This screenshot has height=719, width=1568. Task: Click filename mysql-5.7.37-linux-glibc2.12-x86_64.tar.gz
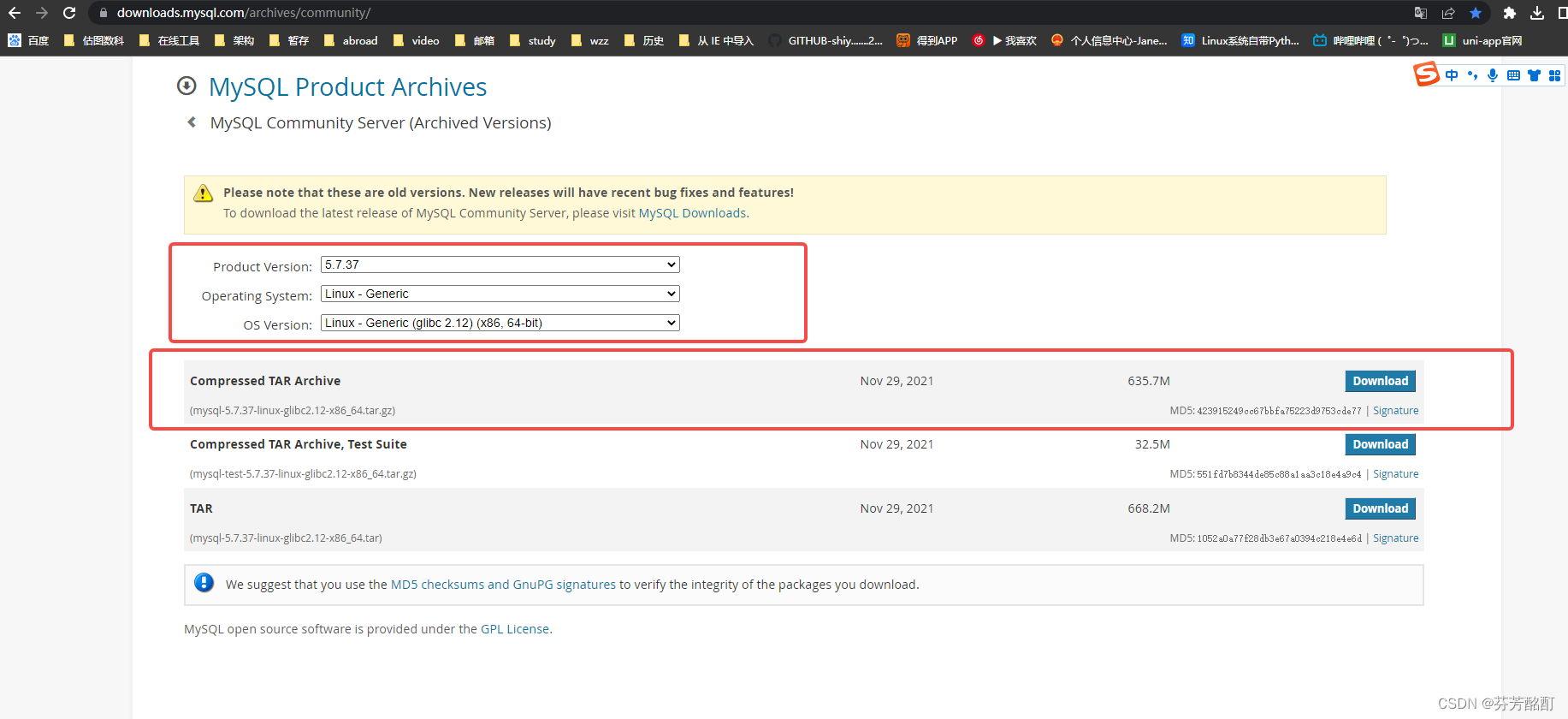(x=293, y=411)
